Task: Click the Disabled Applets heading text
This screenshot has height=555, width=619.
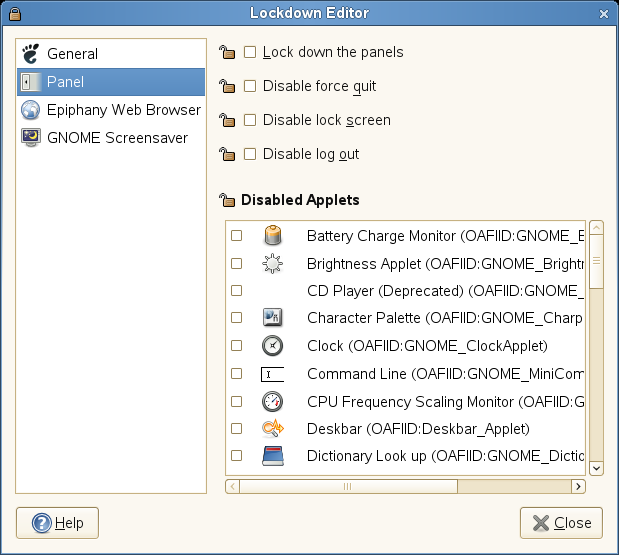Action: [300, 200]
